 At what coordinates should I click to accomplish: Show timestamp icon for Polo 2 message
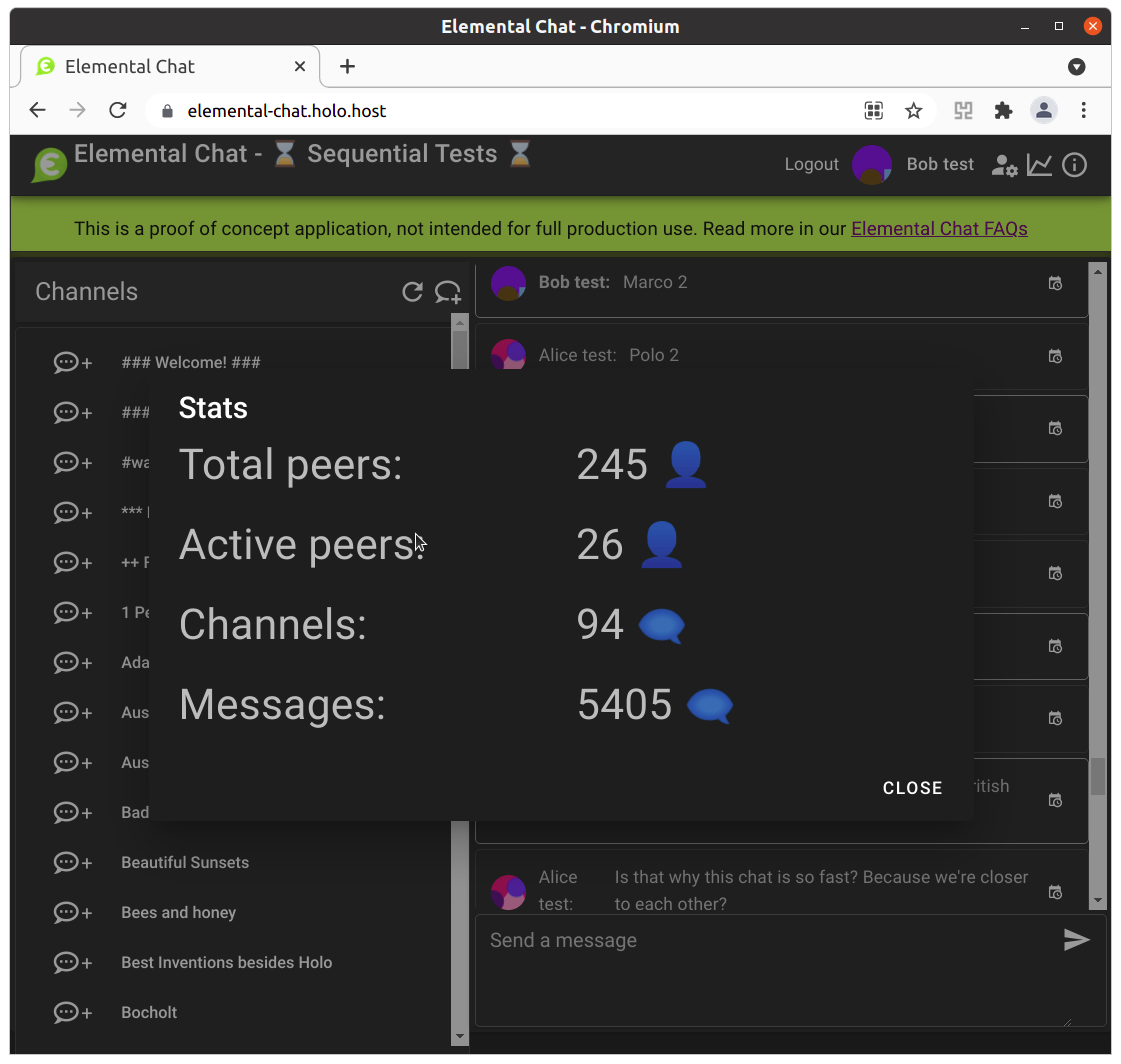point(1055,356)
